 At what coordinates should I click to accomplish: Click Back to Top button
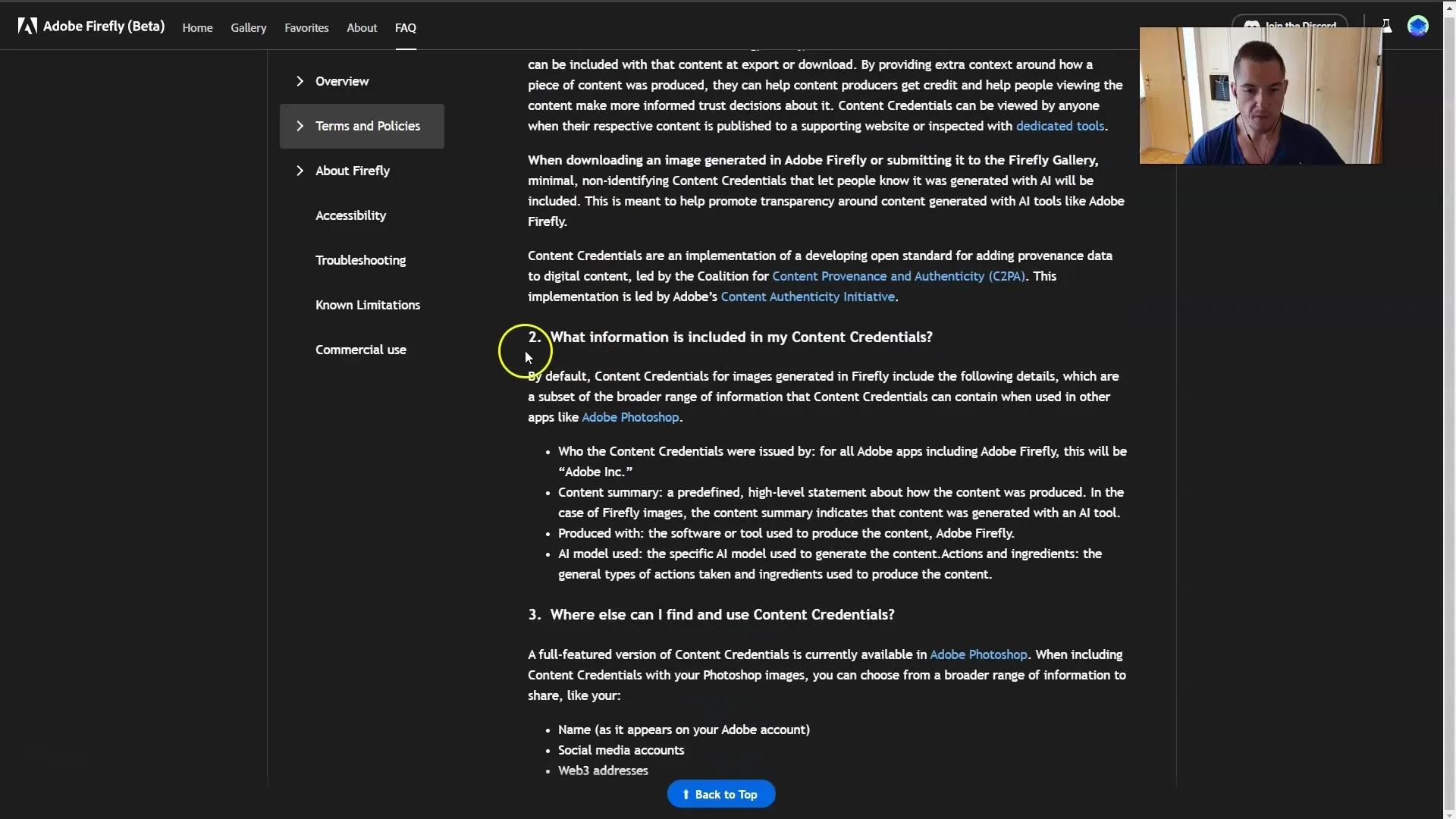(721, 794)
